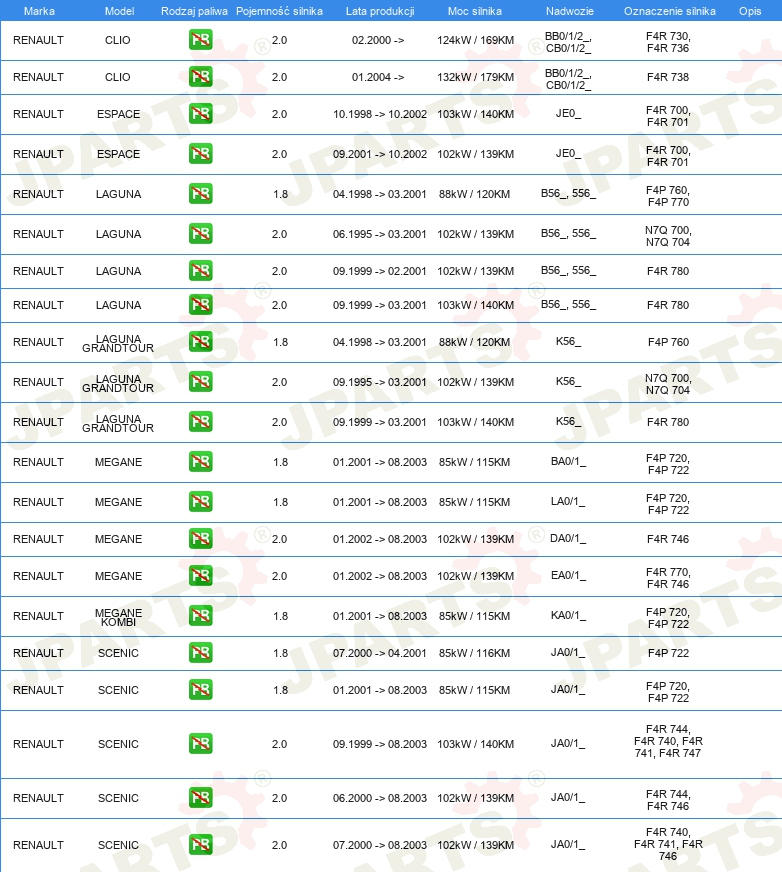Select production date 02.2000 -> cell

click(x=378, y=41)
